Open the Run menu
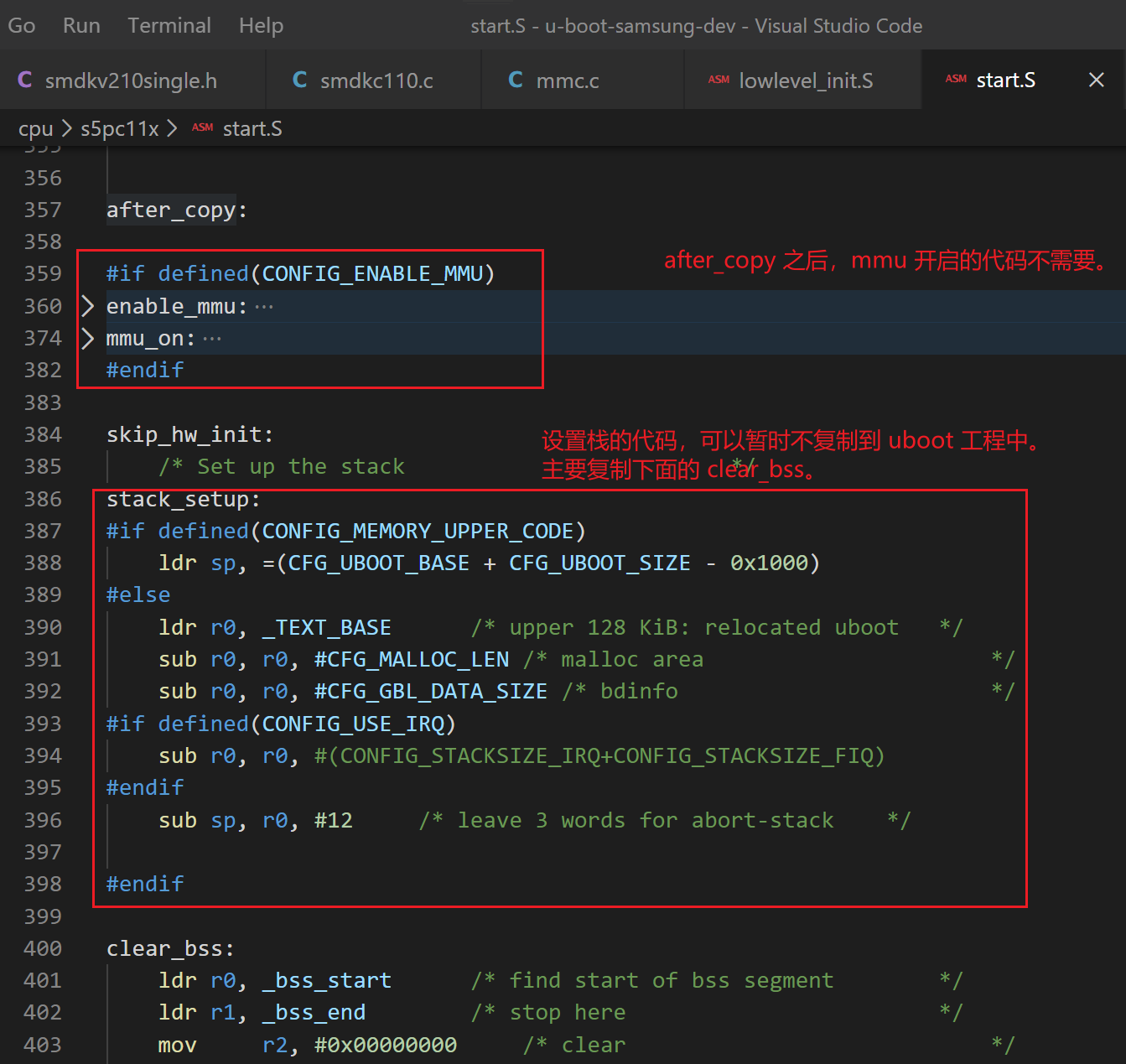Image resolution: width=1126 pixels, height=1064 pixels. coord(81,26)
